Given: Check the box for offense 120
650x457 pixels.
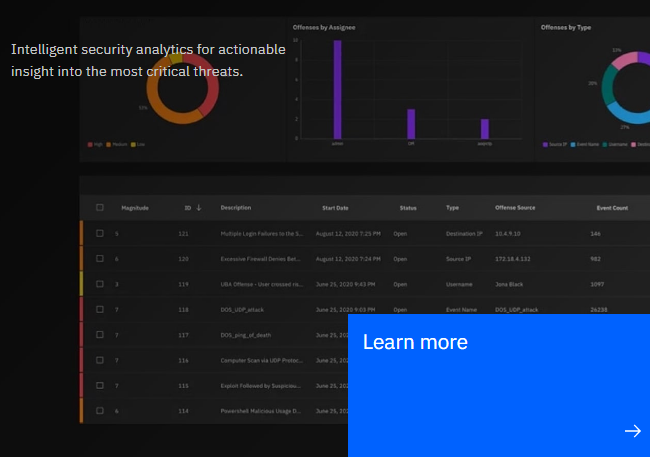Looking at the screenshot, I should pyautogui.click(x=100, y=258).
